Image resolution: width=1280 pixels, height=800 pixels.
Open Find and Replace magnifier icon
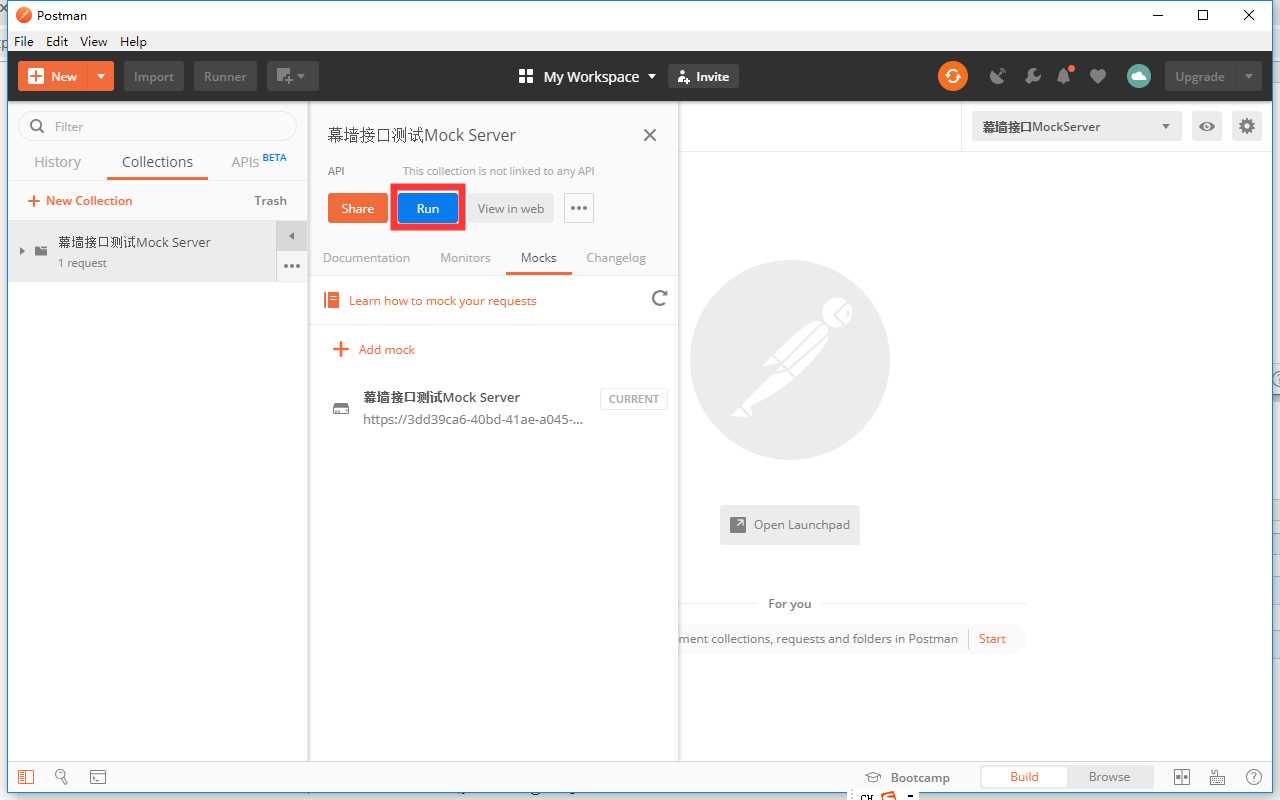pyautogui.click(x=61, y=777)
